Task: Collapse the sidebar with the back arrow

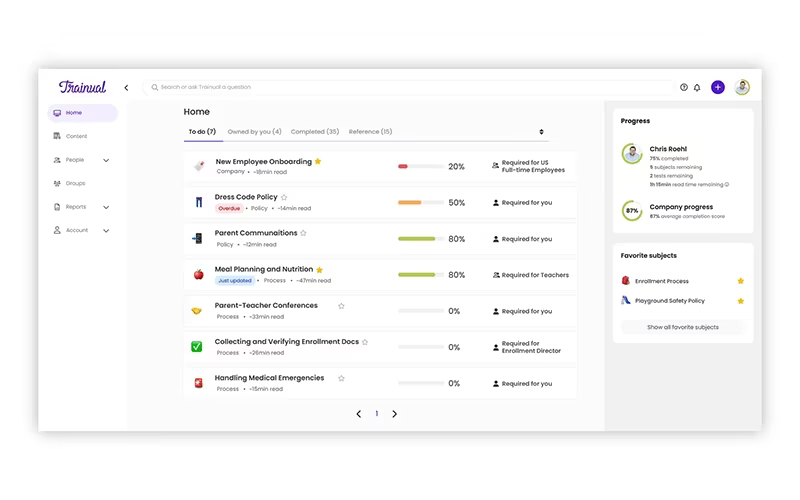Action: pos(126,88)
